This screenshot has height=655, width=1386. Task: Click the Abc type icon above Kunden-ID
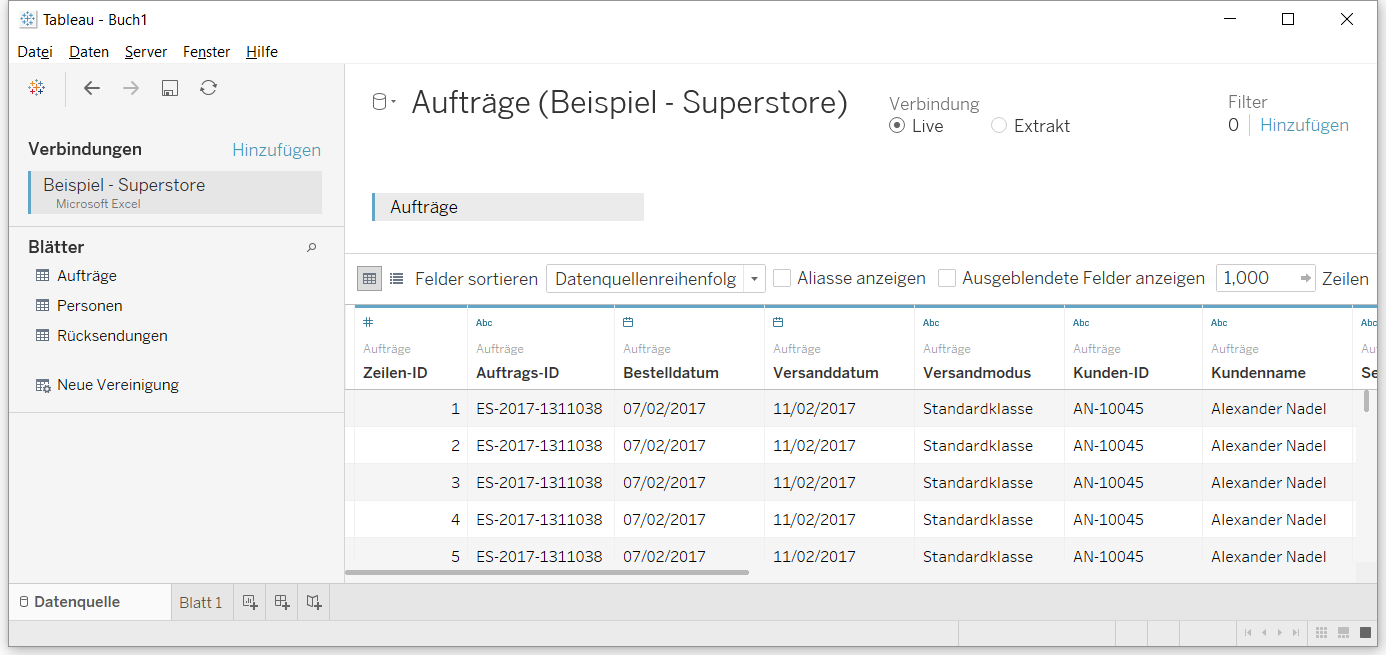[1081, 323]
